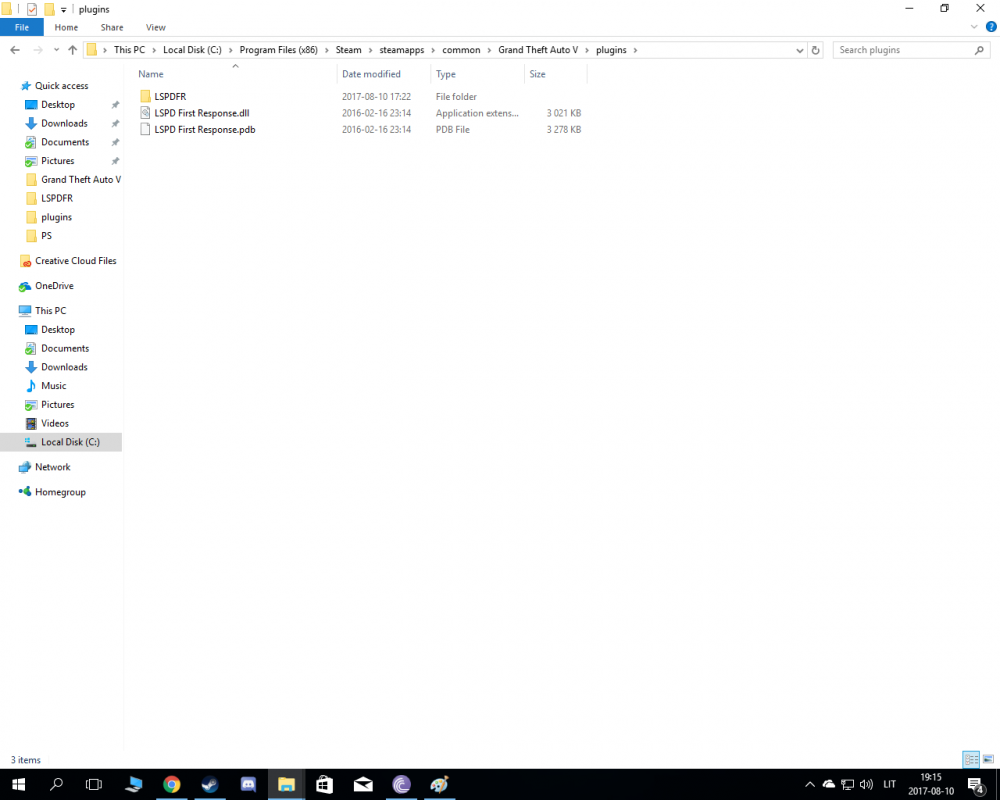Click Steam breadcrumb segment
The height and width of the screenshot is (800, 1000).
348,50
